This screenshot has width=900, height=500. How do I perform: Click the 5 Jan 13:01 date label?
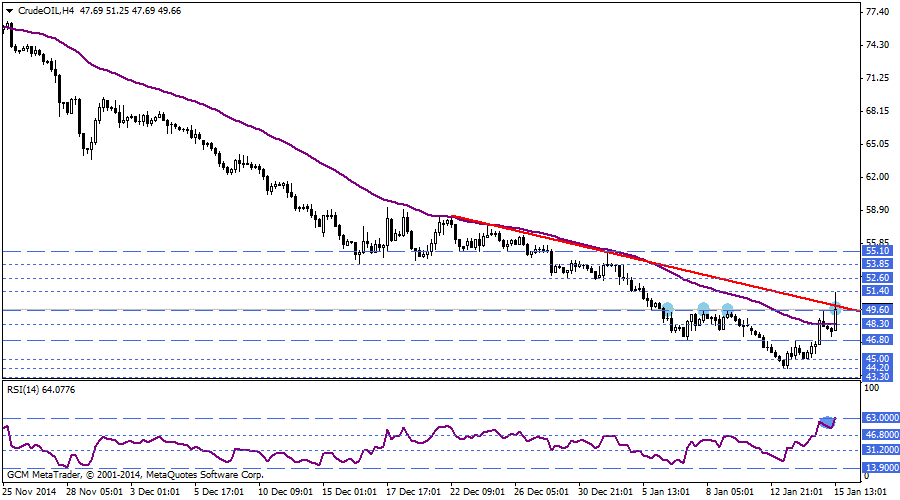coord(666,492)
